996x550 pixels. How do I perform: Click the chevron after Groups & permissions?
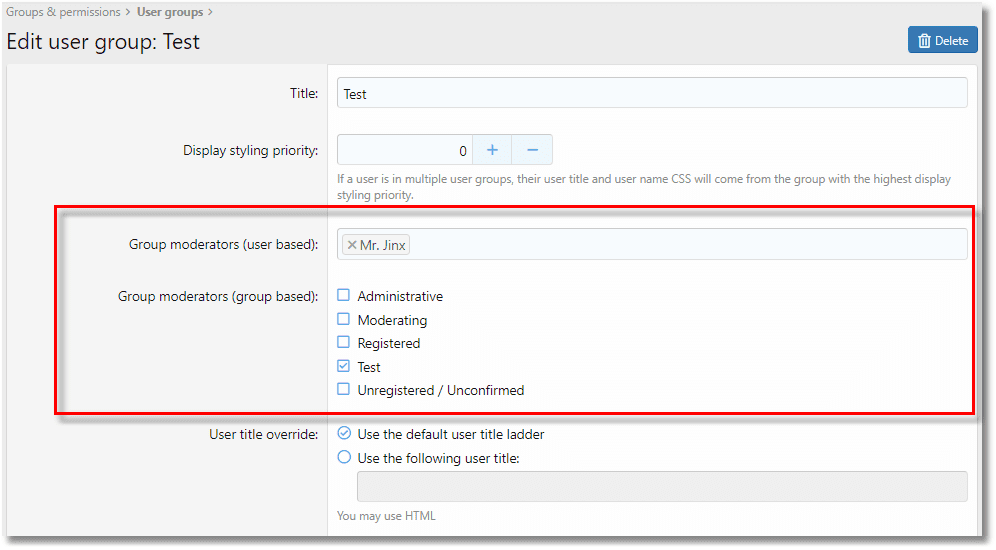[x=128, y=12]
